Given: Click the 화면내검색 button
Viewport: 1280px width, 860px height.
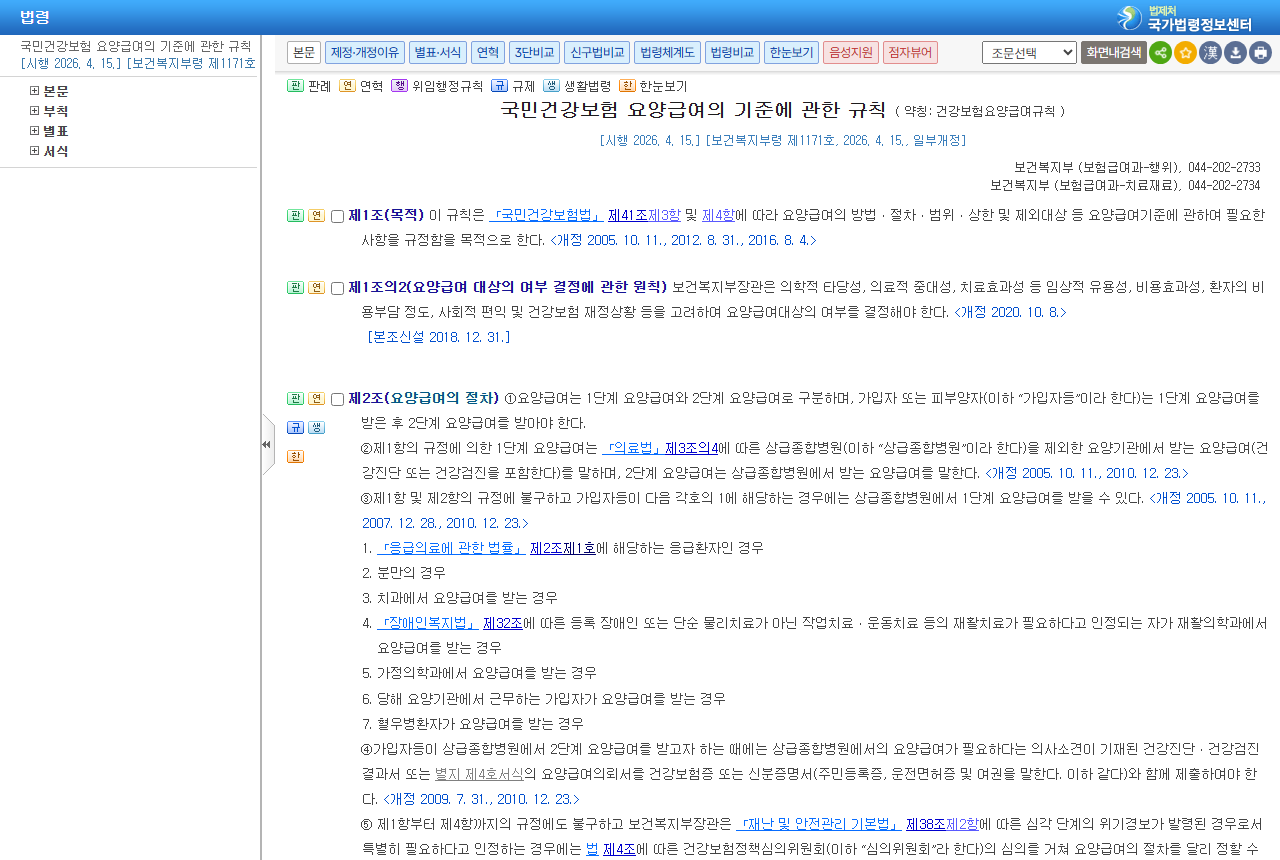Looking at the screenshot, I should tap(1114, 52).
